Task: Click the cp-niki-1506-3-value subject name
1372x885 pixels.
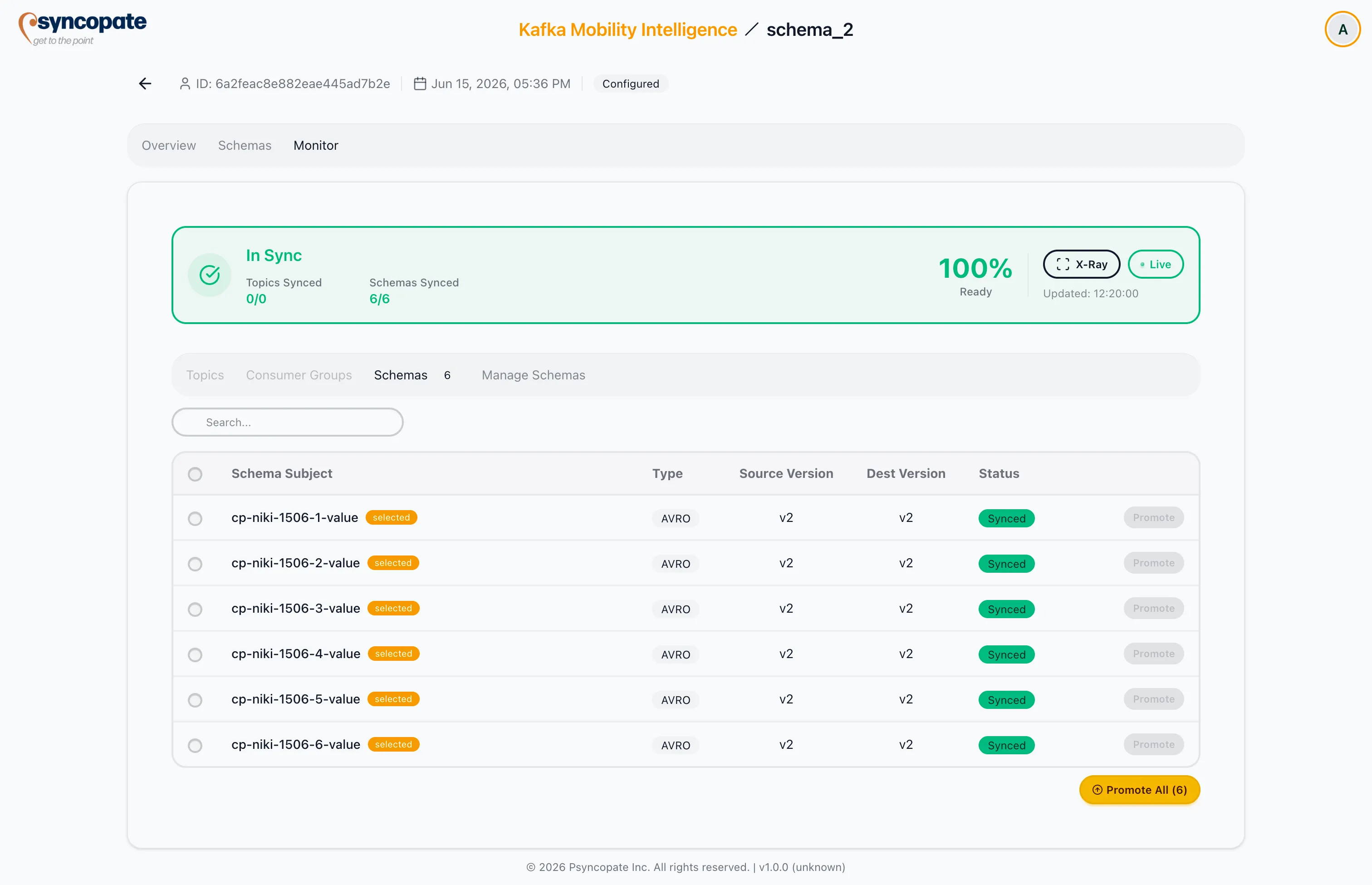Action: coord(295,608)
